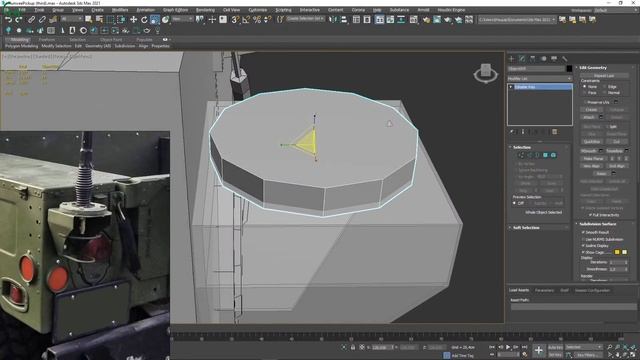Select Polygon sub-object level icon
The height and width of the screenshot is (360, 640).
[545, 155]
